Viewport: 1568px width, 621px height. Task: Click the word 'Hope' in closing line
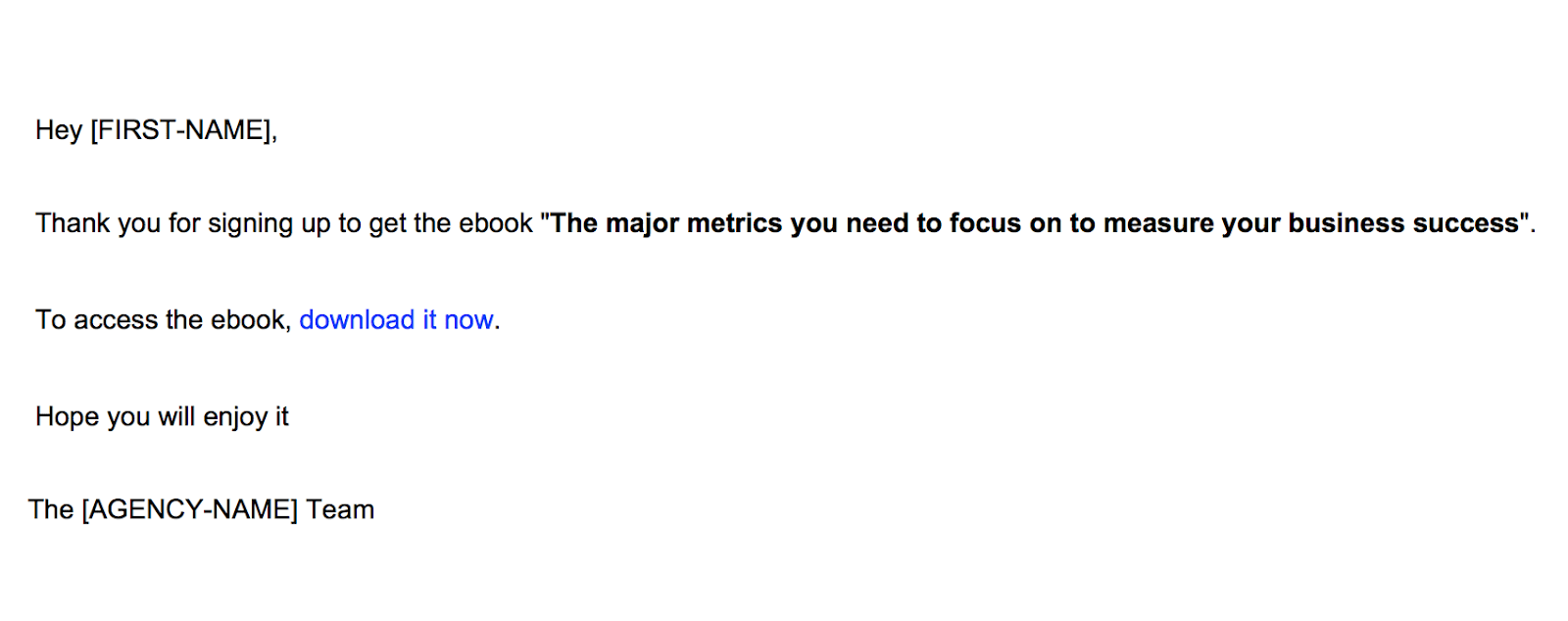pyautogui.click(x=68, y=416)
